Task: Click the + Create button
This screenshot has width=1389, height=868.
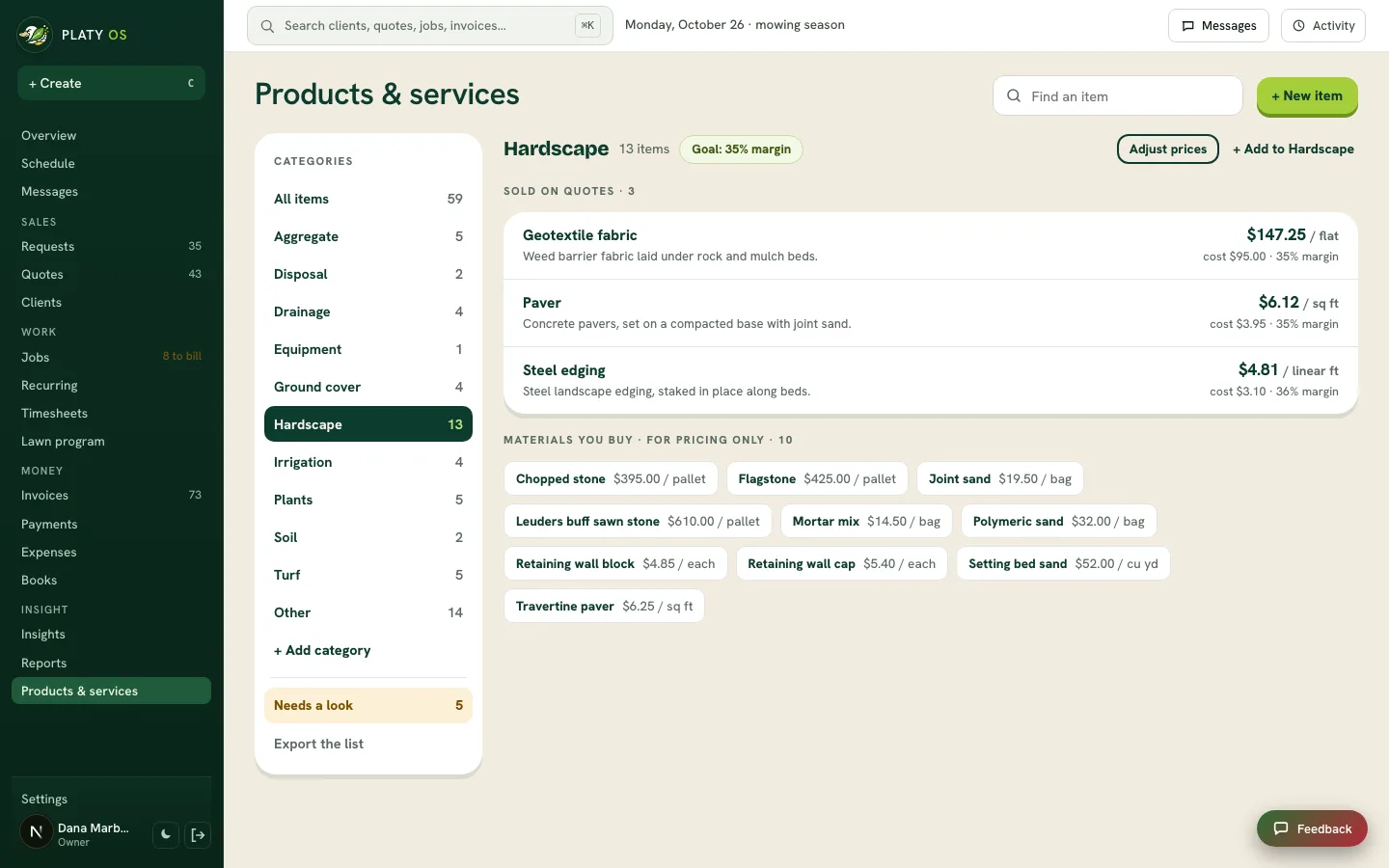Action: (x=111, y=83)
